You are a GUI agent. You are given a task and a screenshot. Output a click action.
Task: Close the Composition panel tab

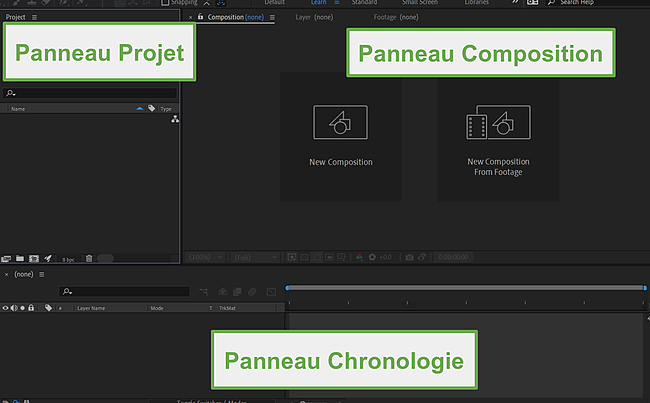(x=190, y=17)
